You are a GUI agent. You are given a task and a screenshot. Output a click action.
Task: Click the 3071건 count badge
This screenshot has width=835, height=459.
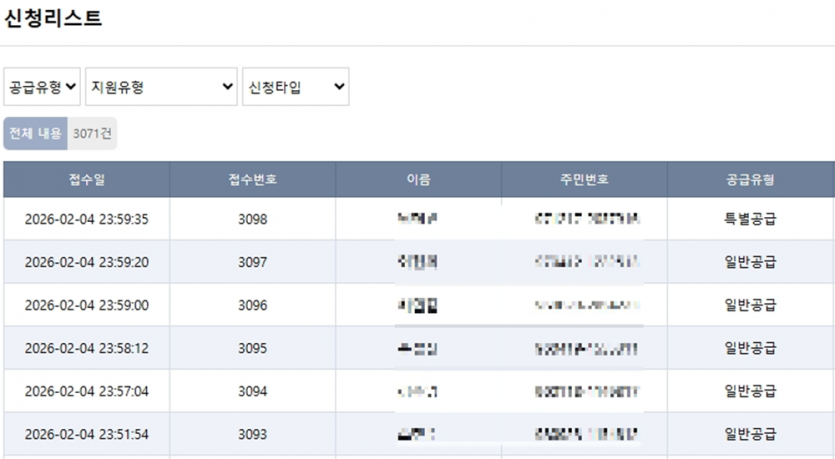92,133
